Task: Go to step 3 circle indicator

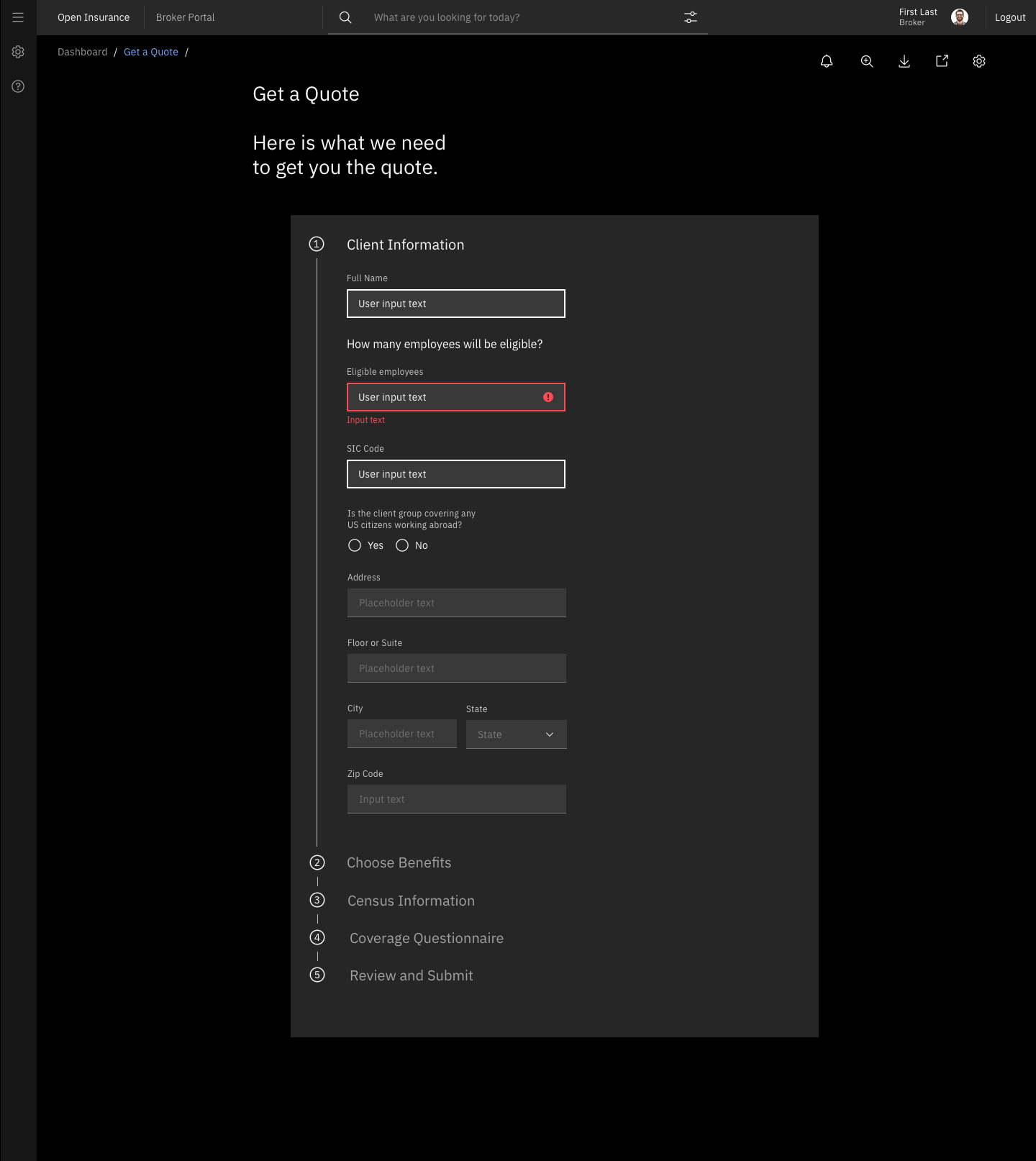Action: point(317,900)
